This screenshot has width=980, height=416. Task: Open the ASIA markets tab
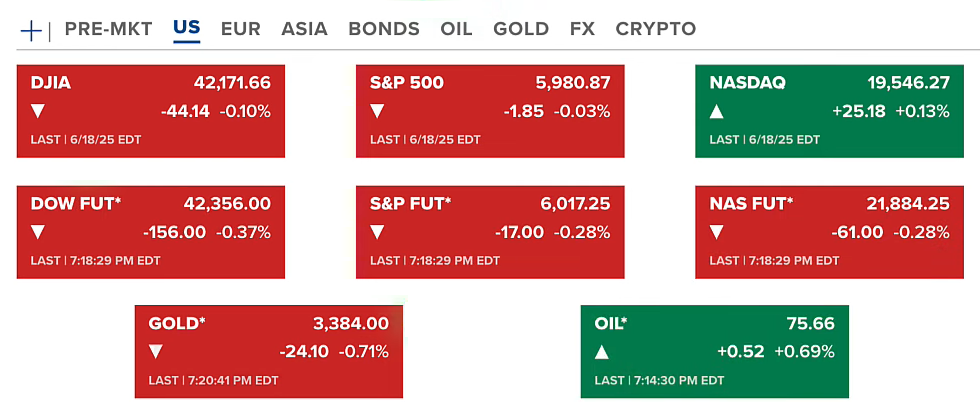click(x=304, y=29)
